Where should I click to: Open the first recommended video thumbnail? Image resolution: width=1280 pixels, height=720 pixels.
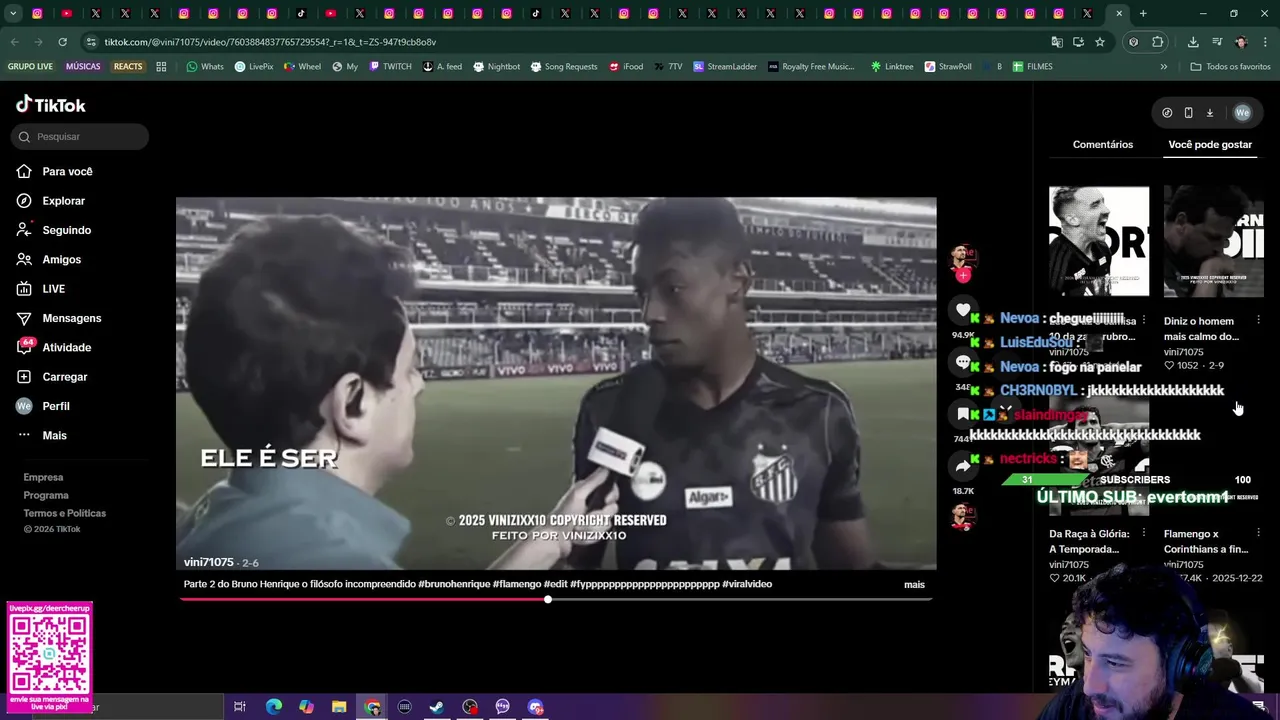[x=1099, y=241]
